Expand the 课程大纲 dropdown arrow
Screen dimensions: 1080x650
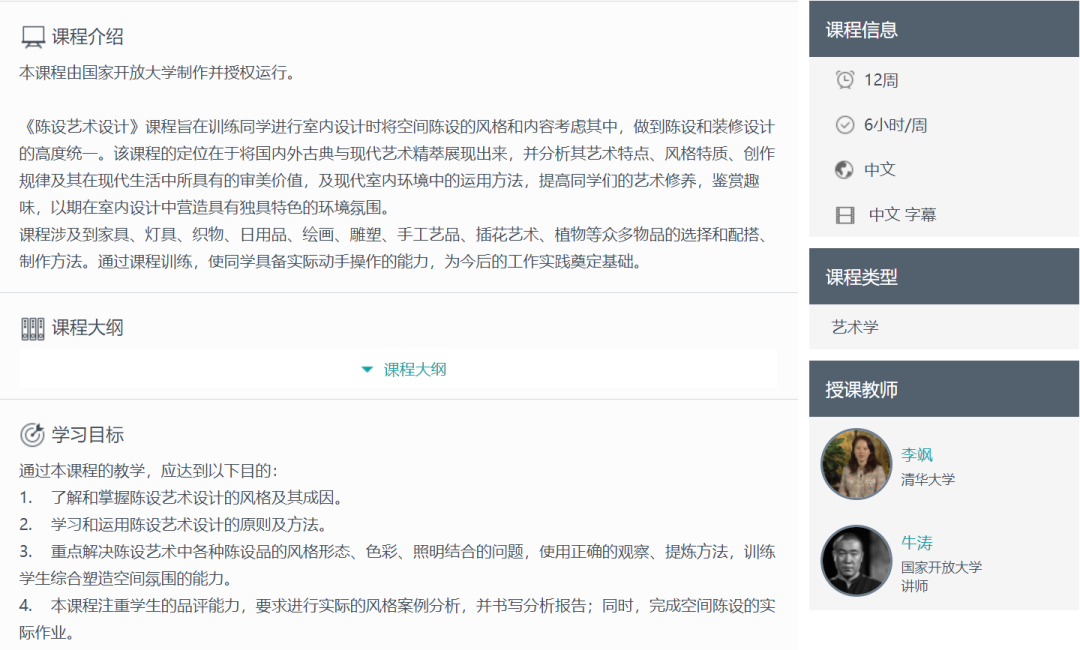coord(367,370)
